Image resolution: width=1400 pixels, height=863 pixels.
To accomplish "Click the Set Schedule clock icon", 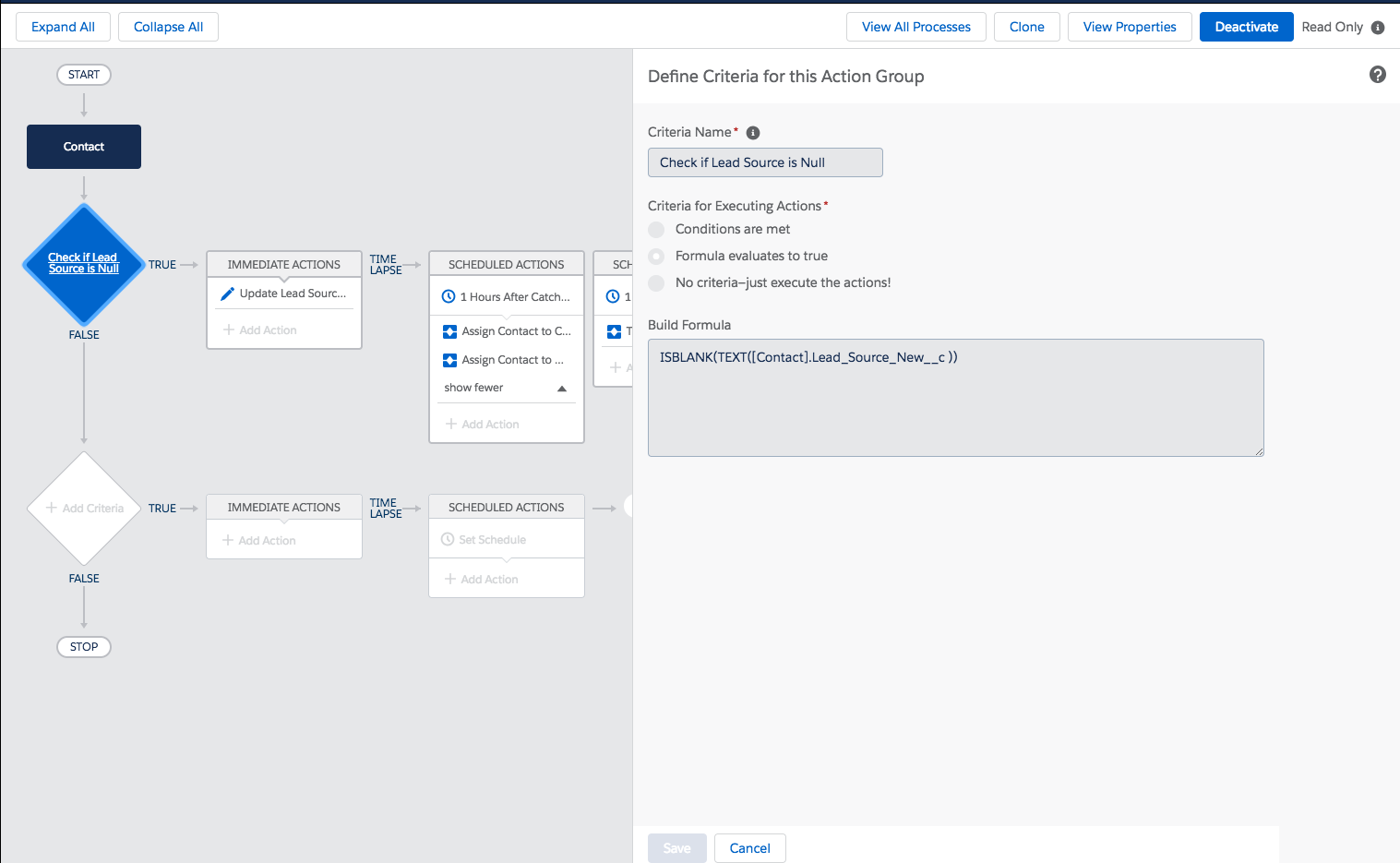I will pos(448,540).
